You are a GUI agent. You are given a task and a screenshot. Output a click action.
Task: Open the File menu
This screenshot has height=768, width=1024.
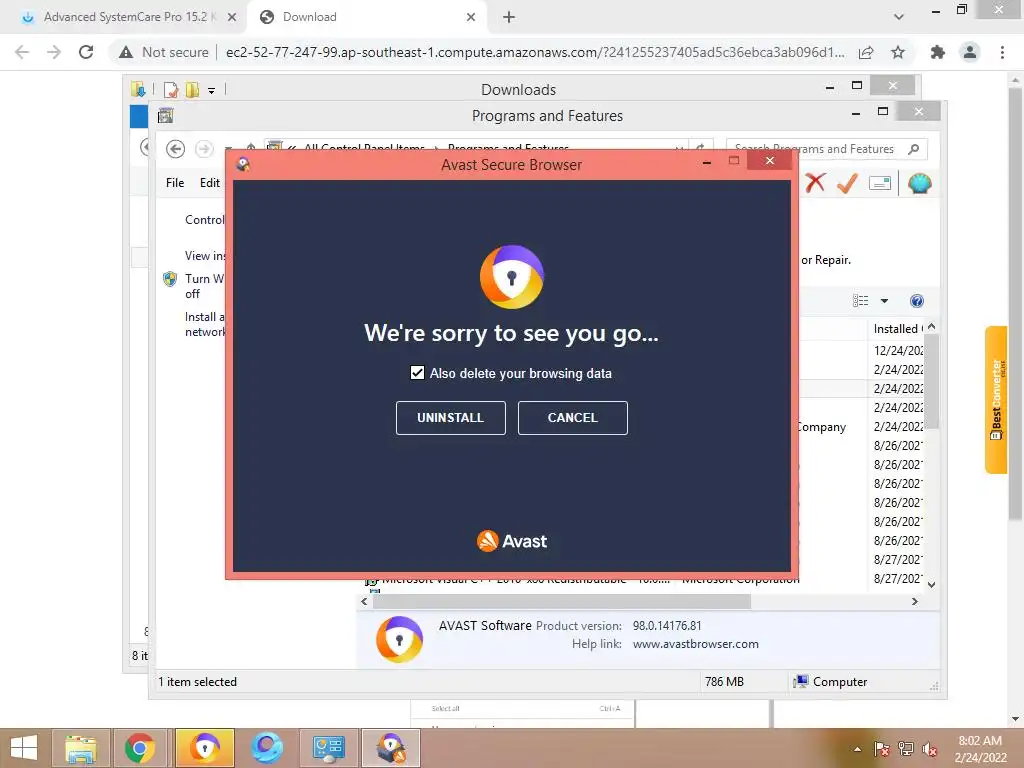[175, 183]
